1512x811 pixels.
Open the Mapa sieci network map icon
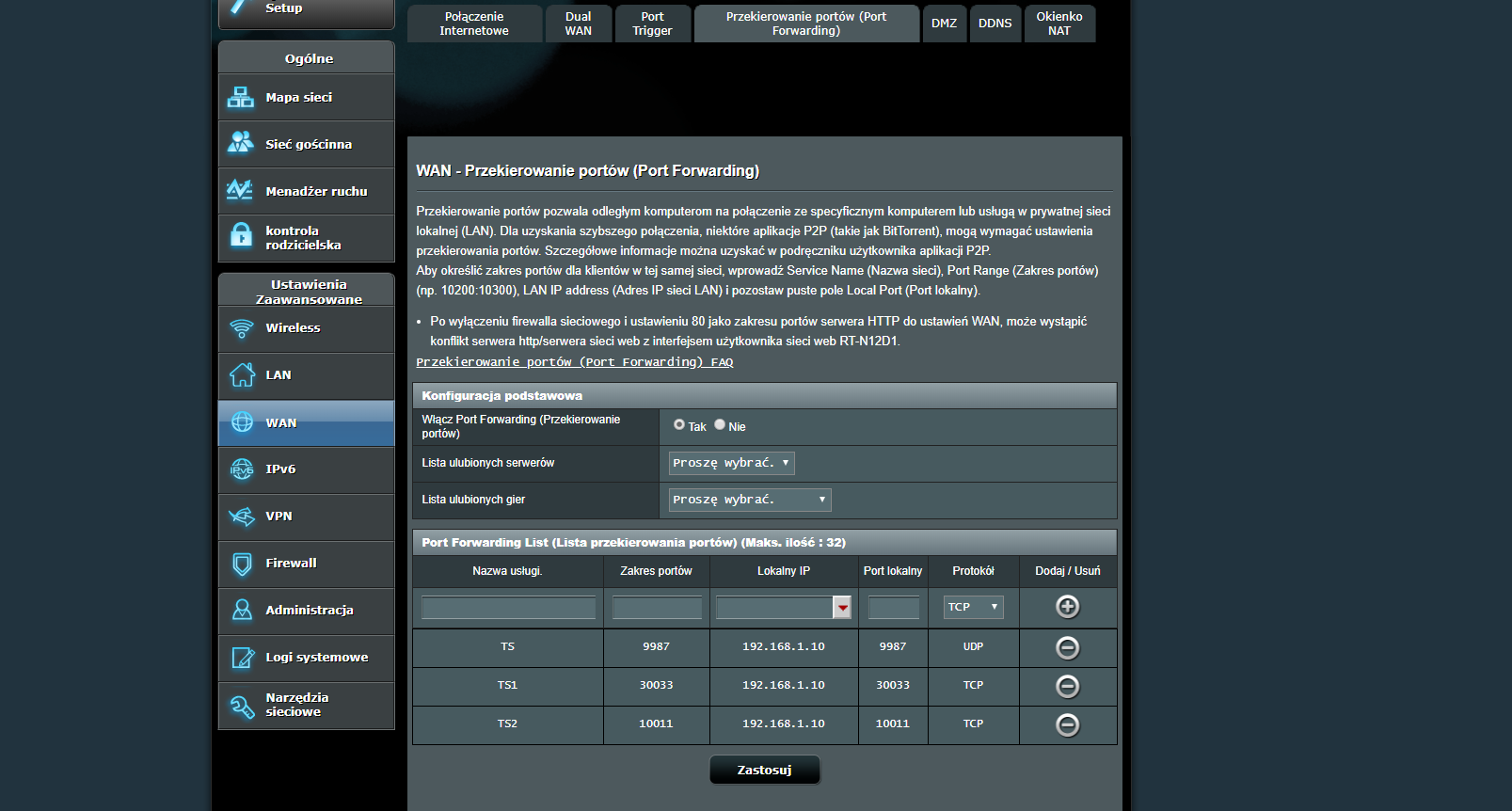pos(241,97)
